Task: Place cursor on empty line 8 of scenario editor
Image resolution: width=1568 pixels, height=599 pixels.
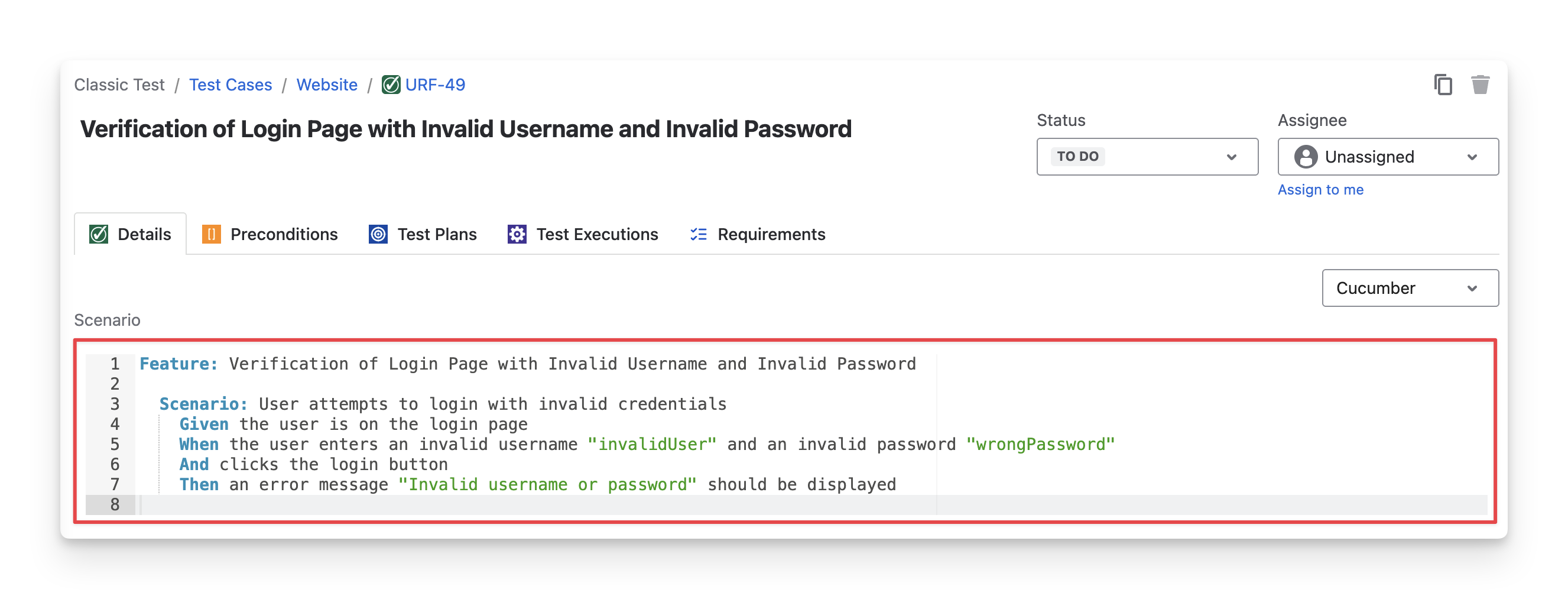Action: click(487, 504)
